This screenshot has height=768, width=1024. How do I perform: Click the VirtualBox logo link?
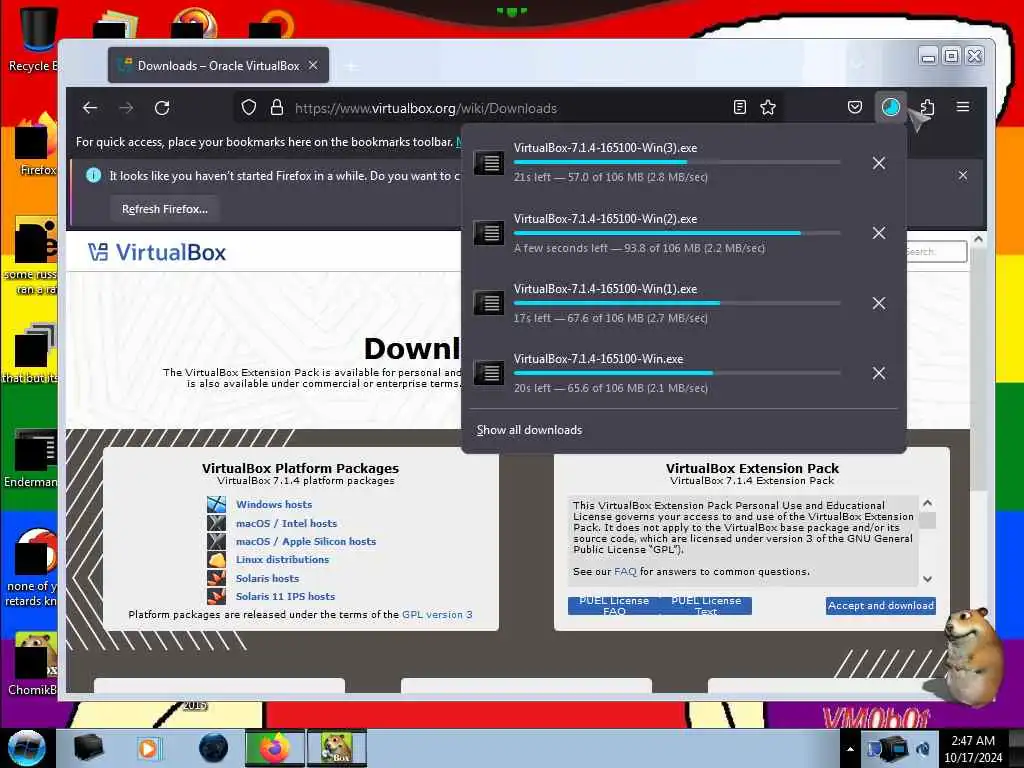pyautogui.click(x=157, y=252)
